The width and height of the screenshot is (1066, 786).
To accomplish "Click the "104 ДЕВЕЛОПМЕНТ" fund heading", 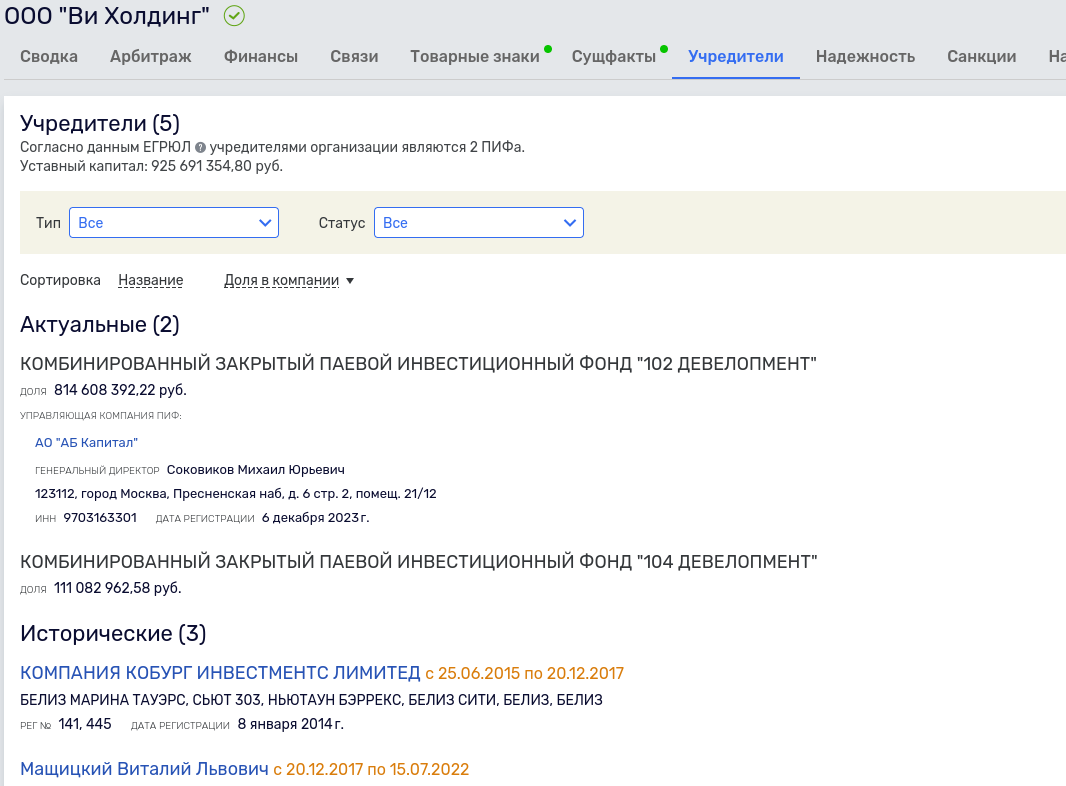I will (x=418, y=562).
